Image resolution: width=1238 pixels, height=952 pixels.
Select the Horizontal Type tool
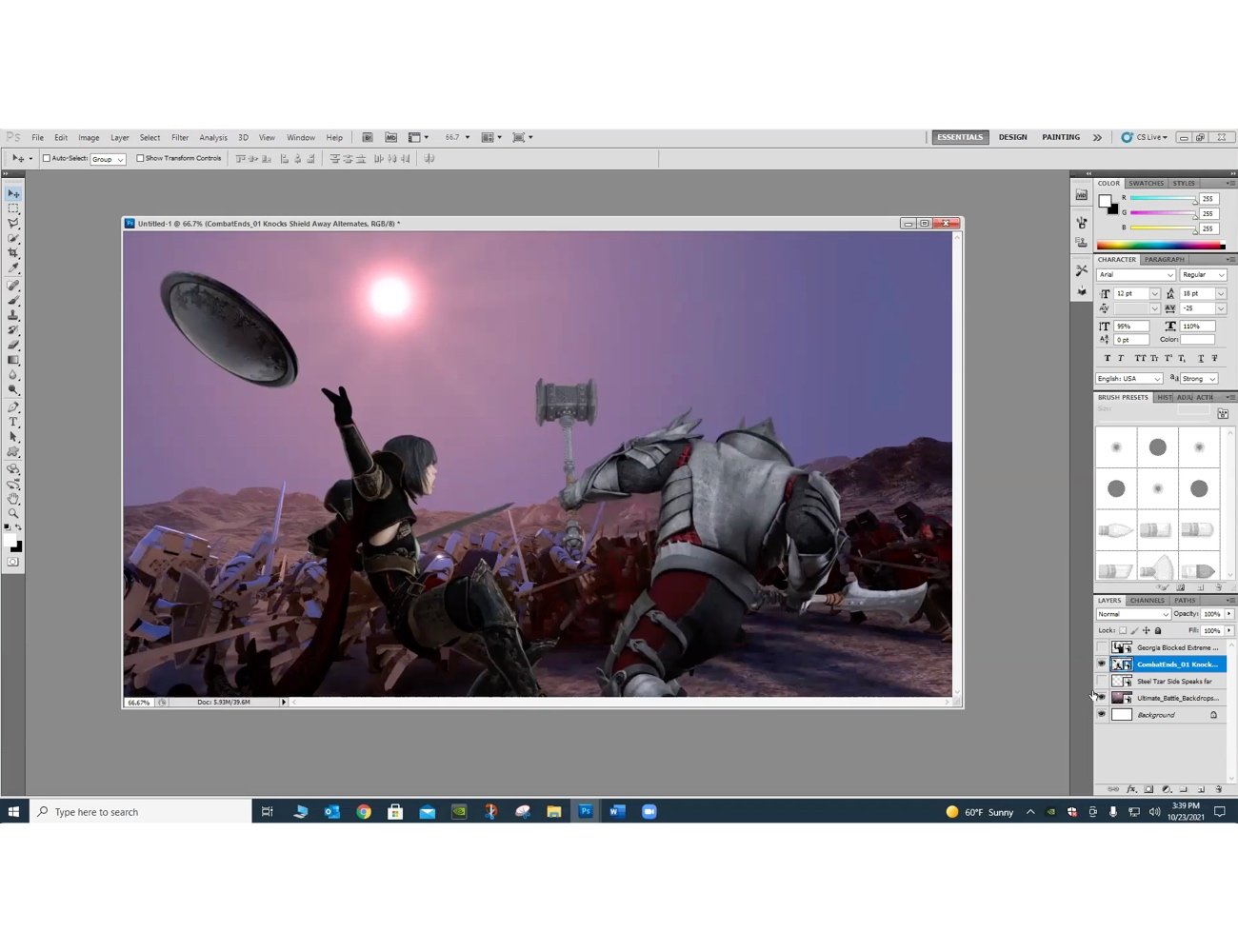[13, 422]
